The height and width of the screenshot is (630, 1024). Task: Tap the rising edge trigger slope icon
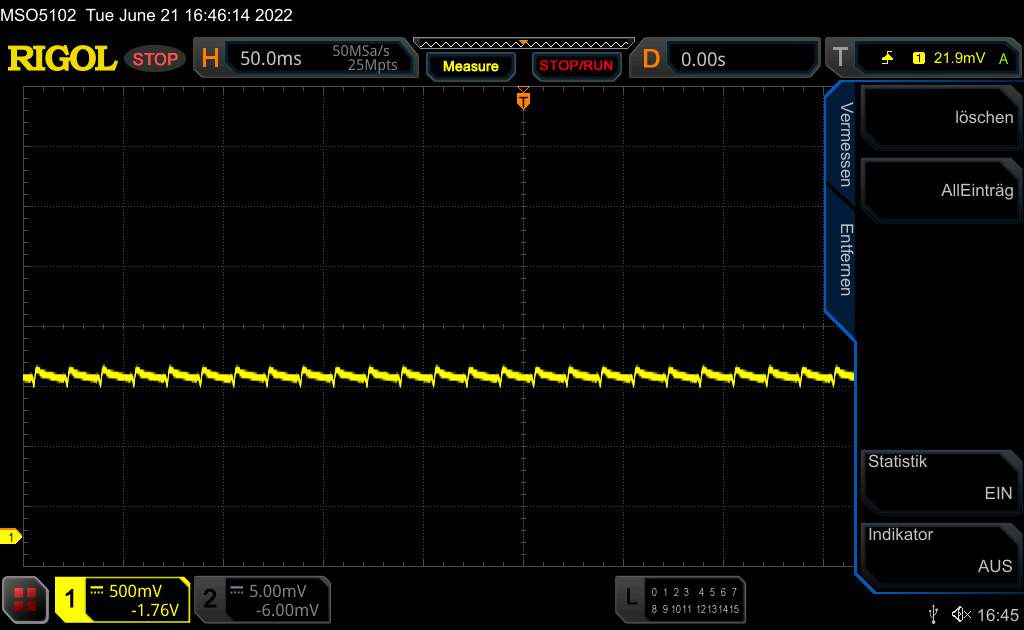point(887,58)
